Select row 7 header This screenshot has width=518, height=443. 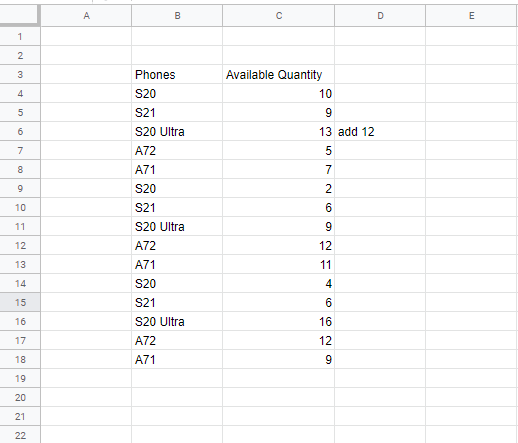[20, 150]
